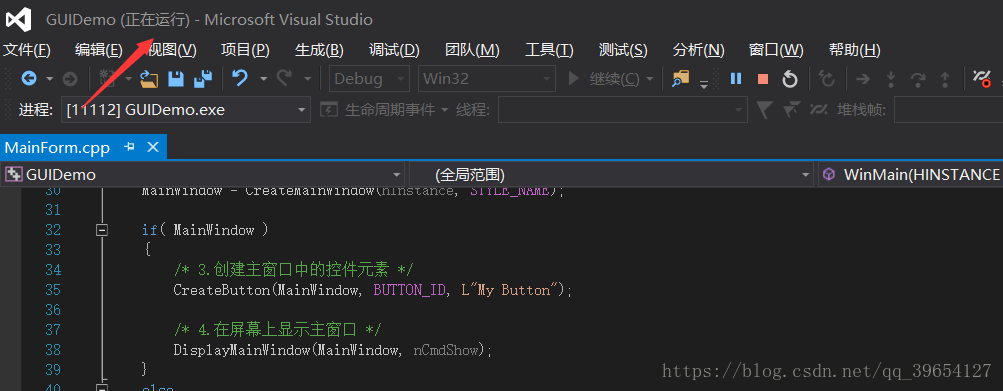1003x391 pixels.
Task: Click the Open File folder icon
Action: click(x=149, y=79)
